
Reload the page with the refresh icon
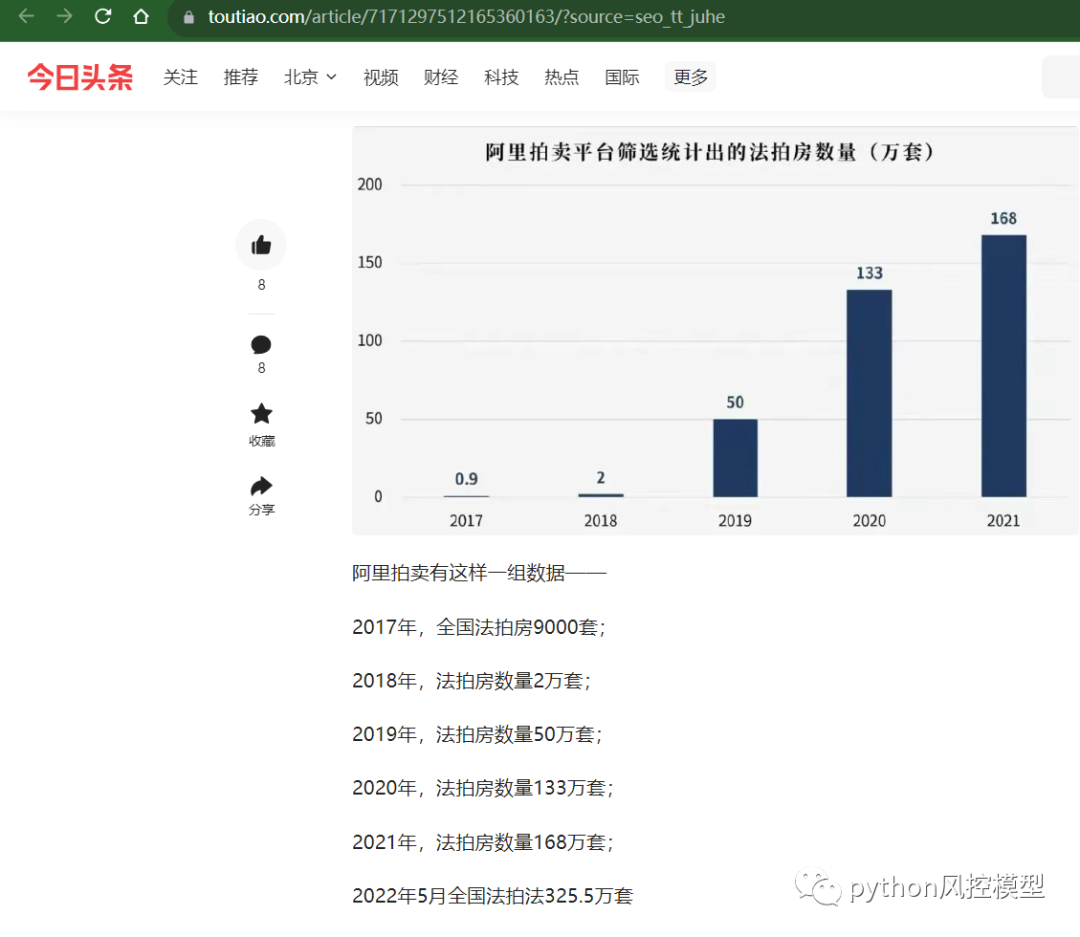[103, 16]
